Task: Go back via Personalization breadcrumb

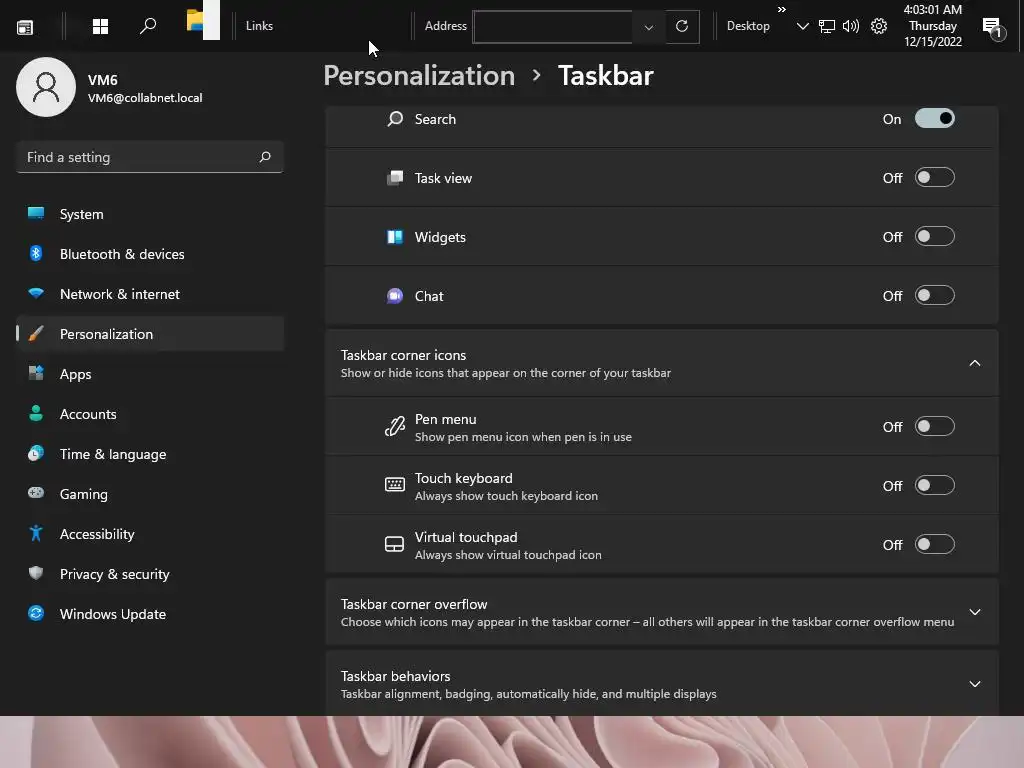Action: coord(419,76)
